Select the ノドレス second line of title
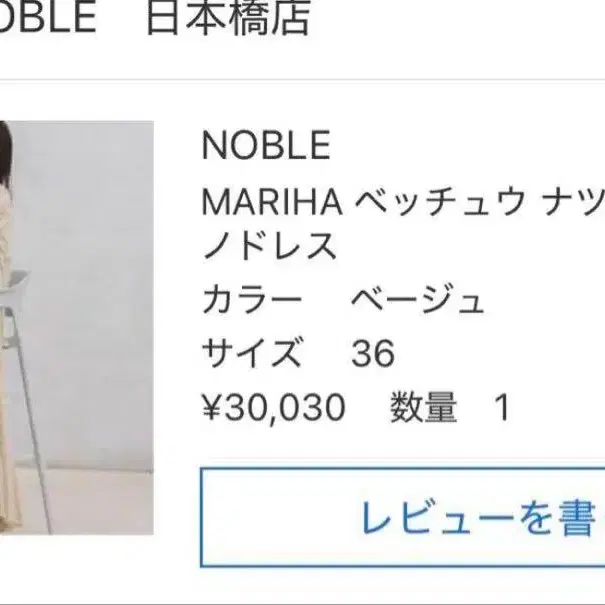 (x=269, y=245)
